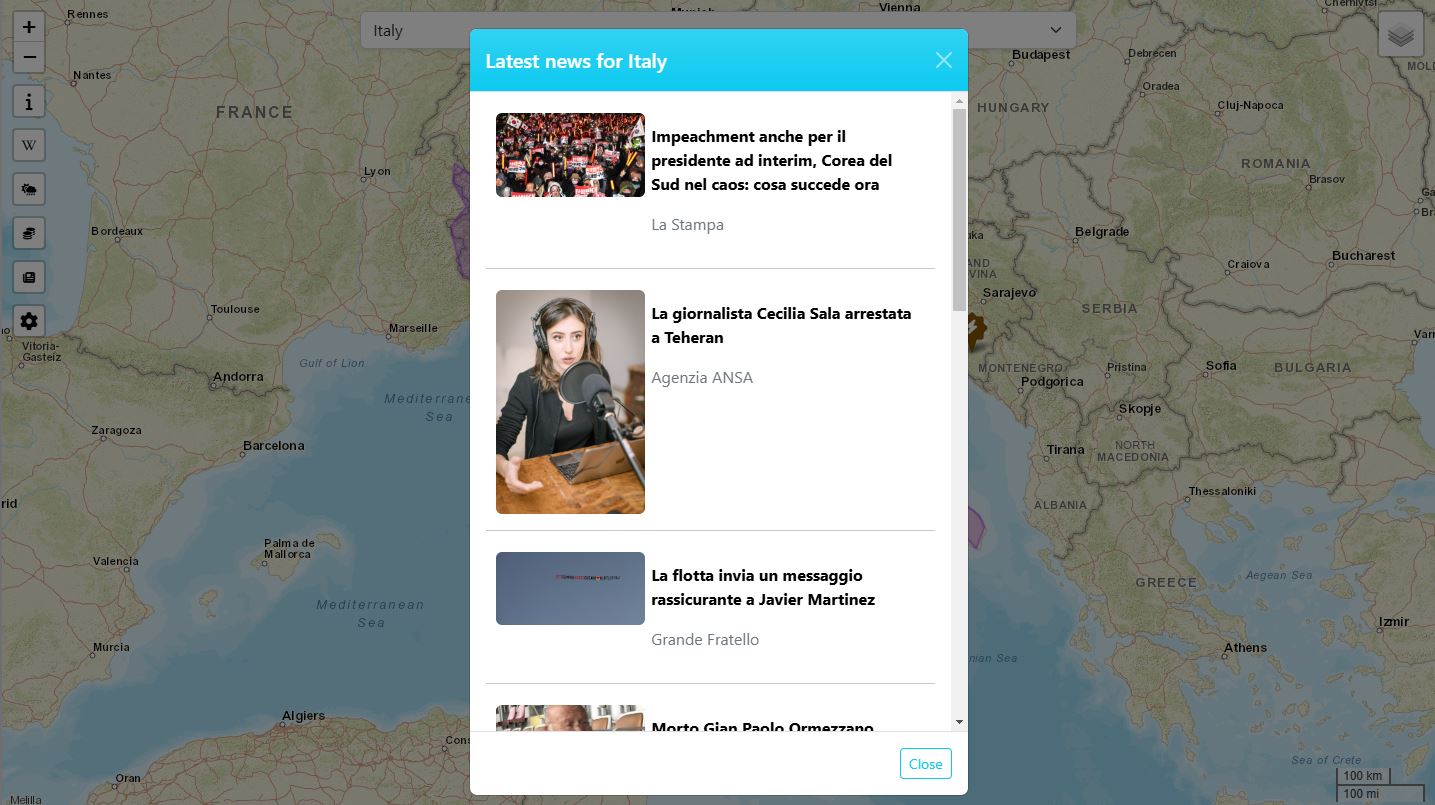Image resolution: width=1435 pixels, height=805 pixels.
Task: Click the Belgrade label on the map
Action: [x=1102, y=232]
